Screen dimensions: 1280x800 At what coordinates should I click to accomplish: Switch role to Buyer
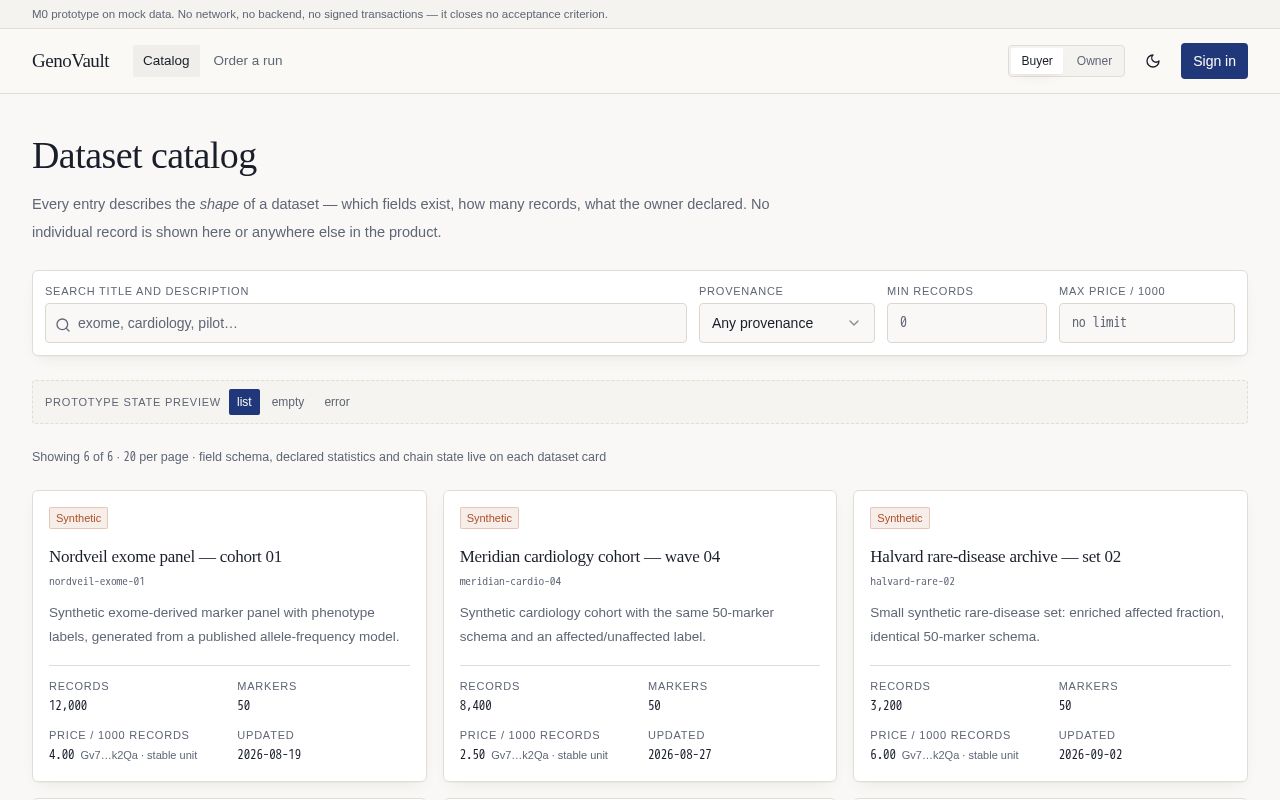pyautogui.click(x=1037, y=61)
